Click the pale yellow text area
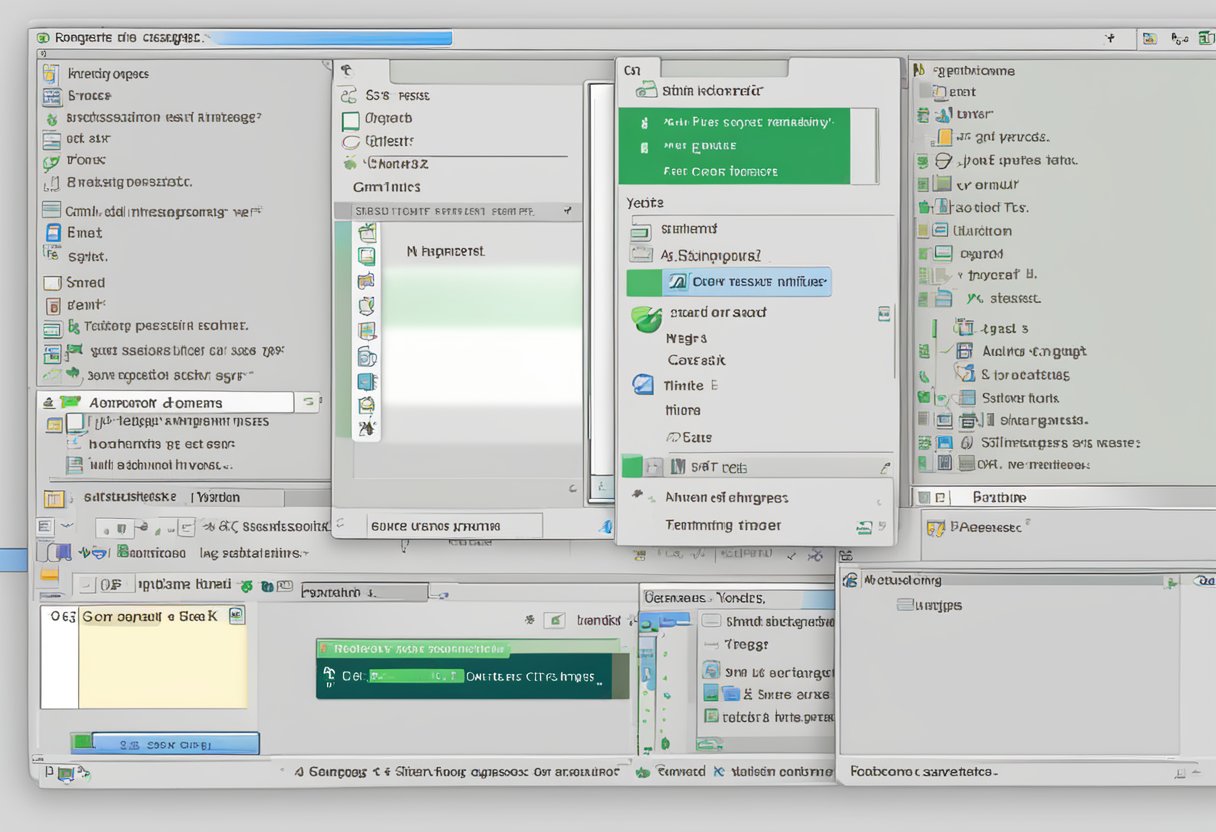The height and width of the screenshot is (832, 1216). [x=163, y=667]
